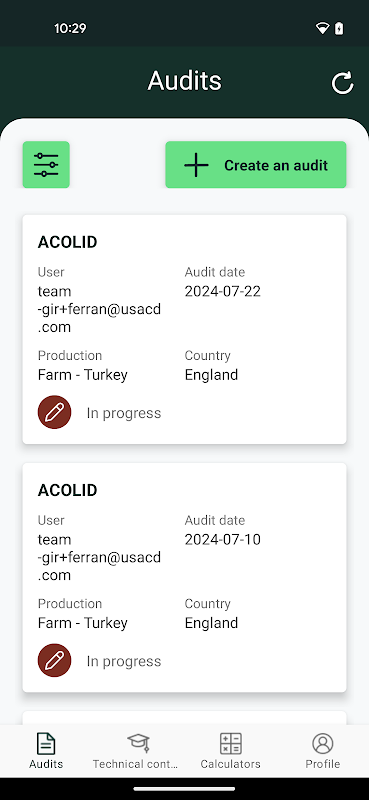The width and height of the screenshot is (369, 800).
Task: Tap the edit pencil on the 2024-07-22 audit
Action: pyautogui.click(x=55, y=412)
